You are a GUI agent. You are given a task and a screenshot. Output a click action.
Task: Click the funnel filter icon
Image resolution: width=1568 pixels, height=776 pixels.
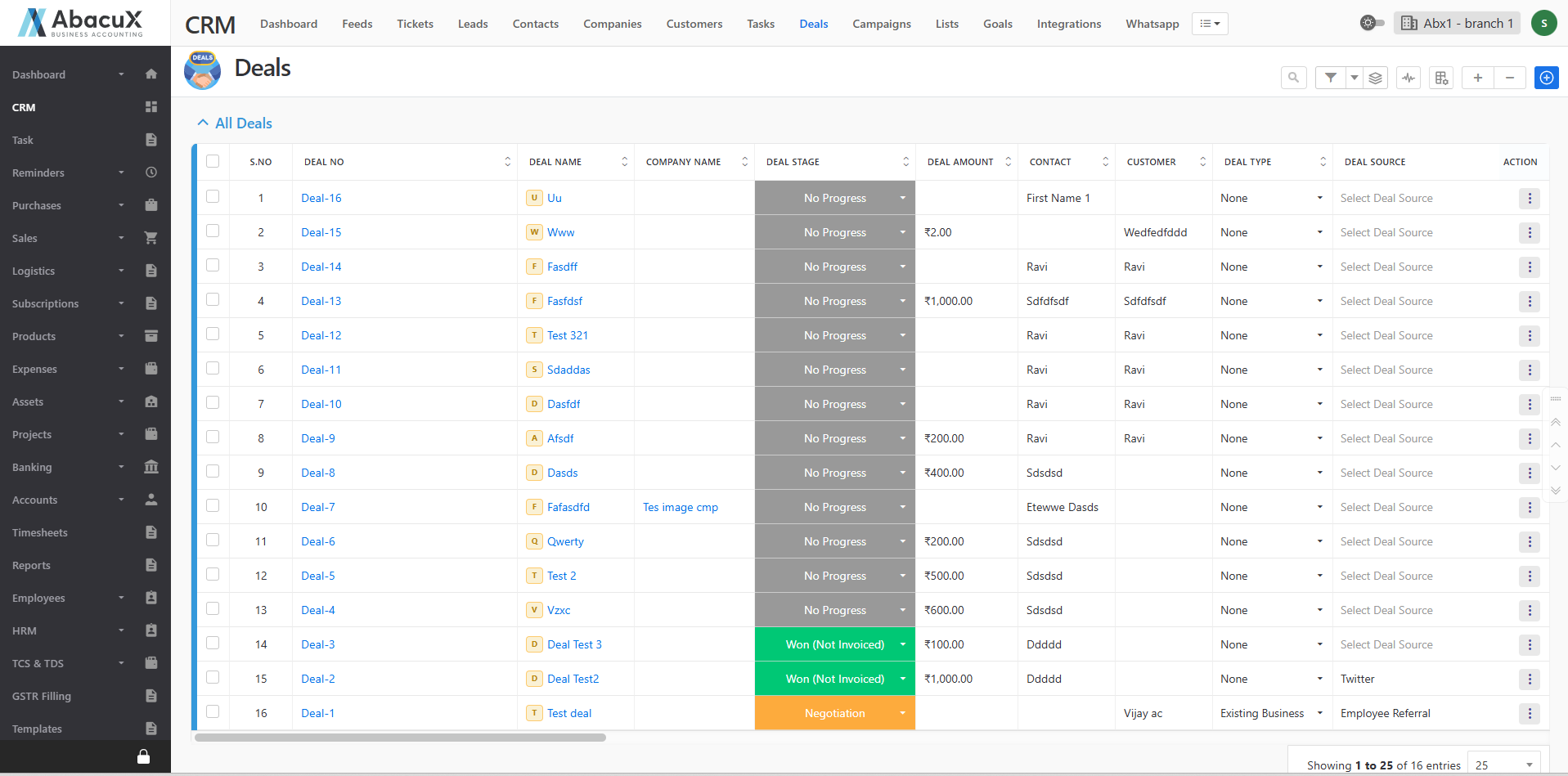[1331, 78]
